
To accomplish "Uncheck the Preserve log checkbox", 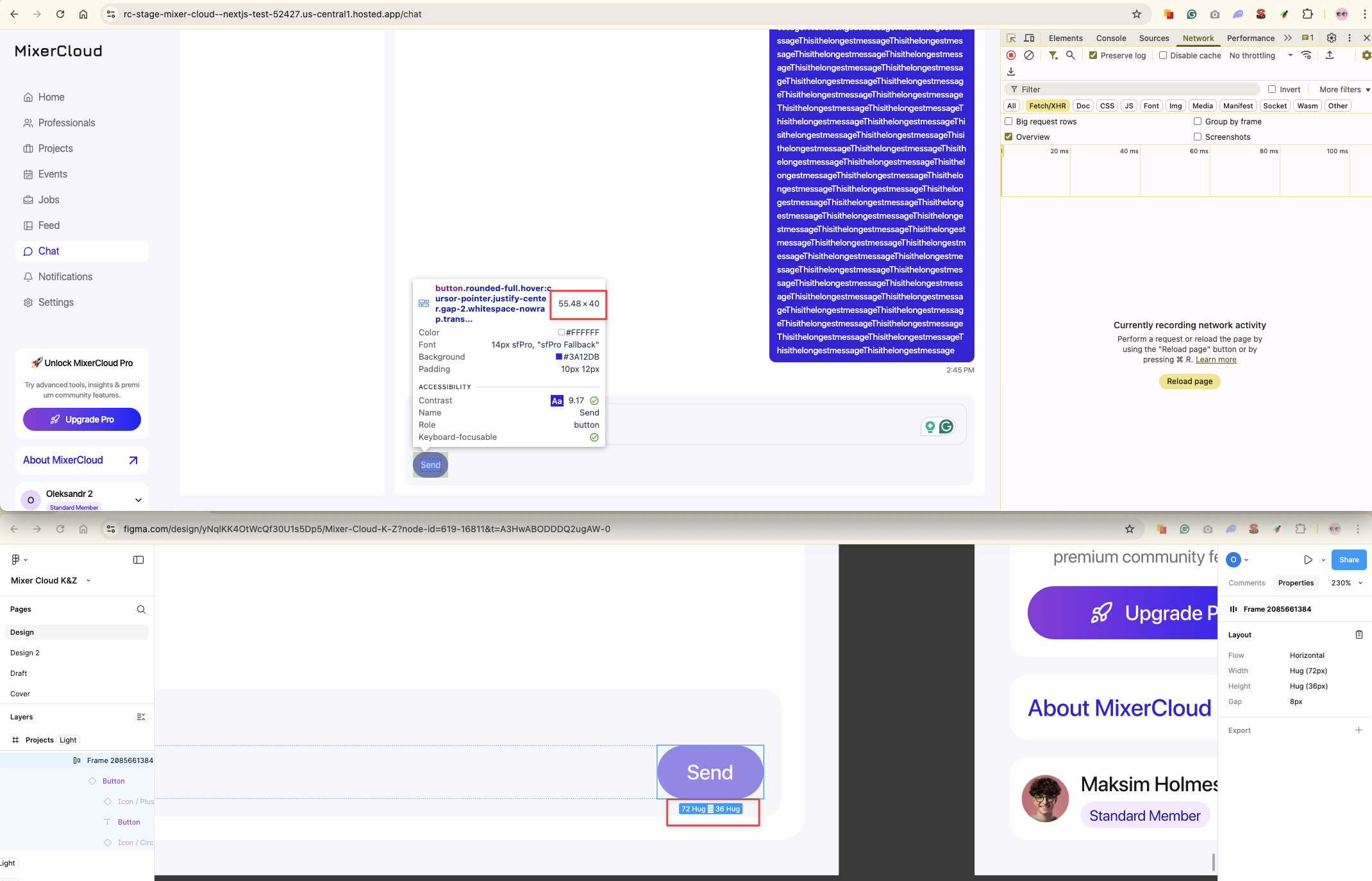I will tap(1093, 56).
